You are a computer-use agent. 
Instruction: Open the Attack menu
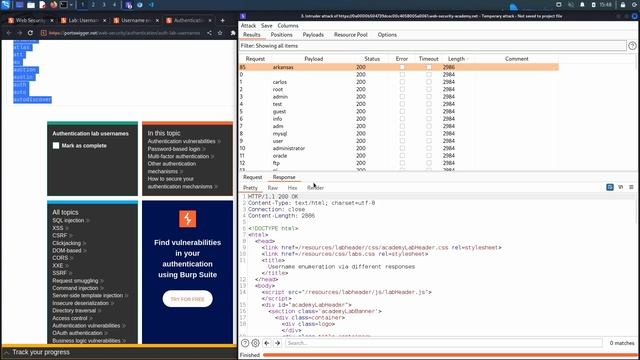pyautogui.click(x=248, y=25)
